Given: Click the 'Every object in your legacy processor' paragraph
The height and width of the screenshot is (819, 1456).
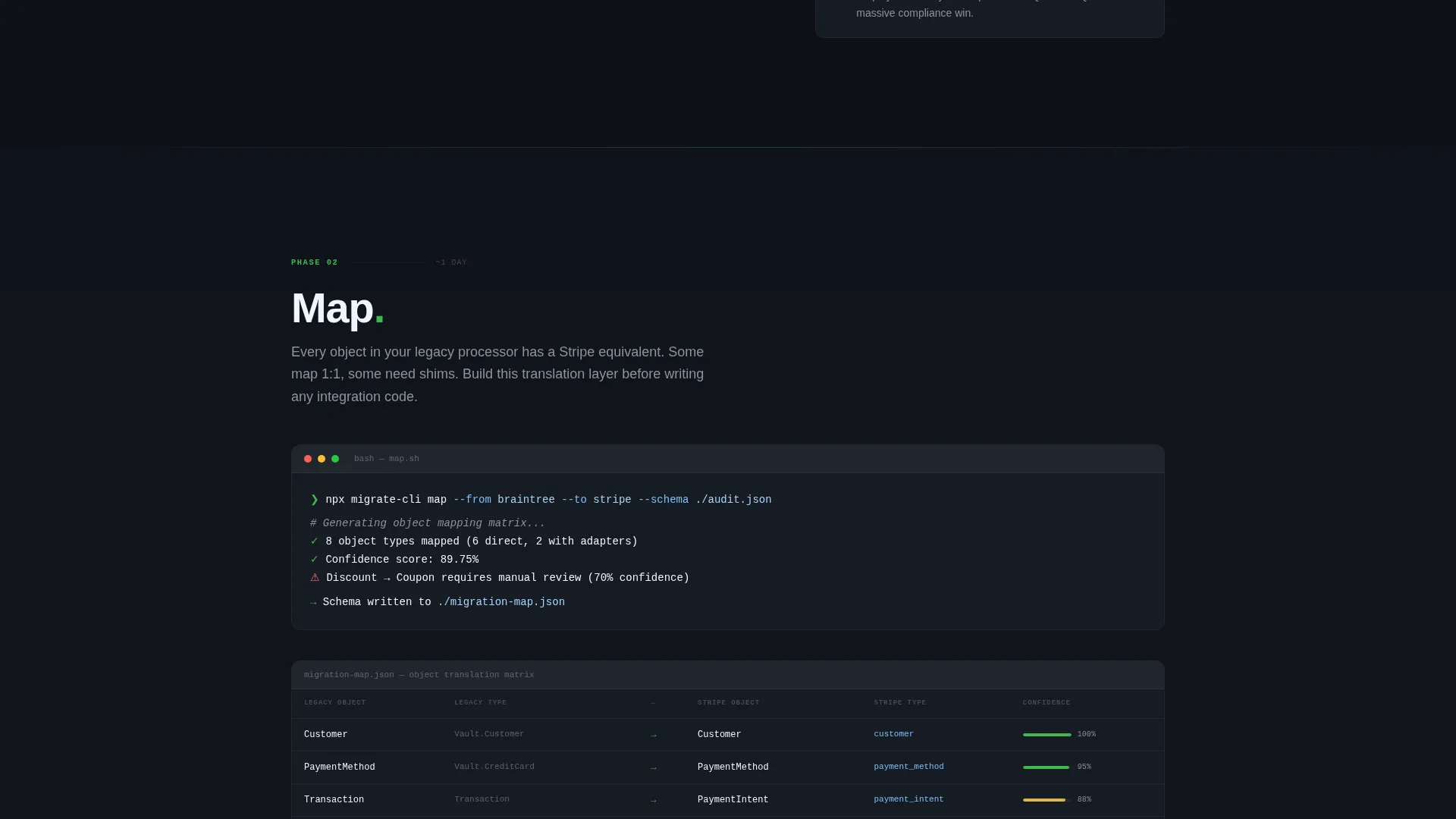Looking at the screenshot, I should (497, 375).
